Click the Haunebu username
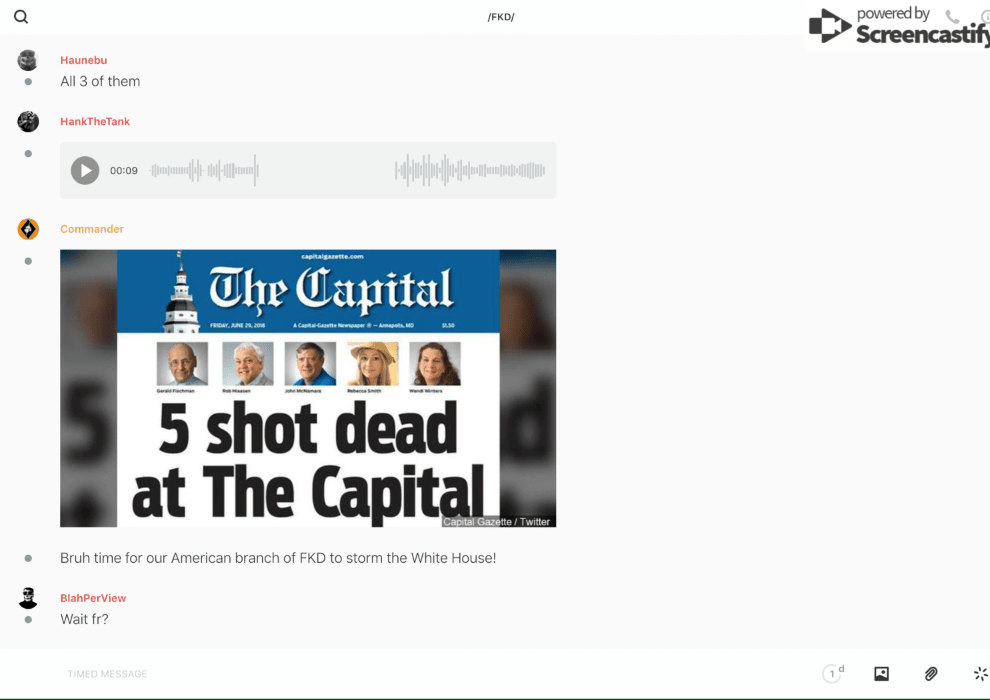Image resolution: width=990 pixels, height=700 pixels. [x=83, y=61]
